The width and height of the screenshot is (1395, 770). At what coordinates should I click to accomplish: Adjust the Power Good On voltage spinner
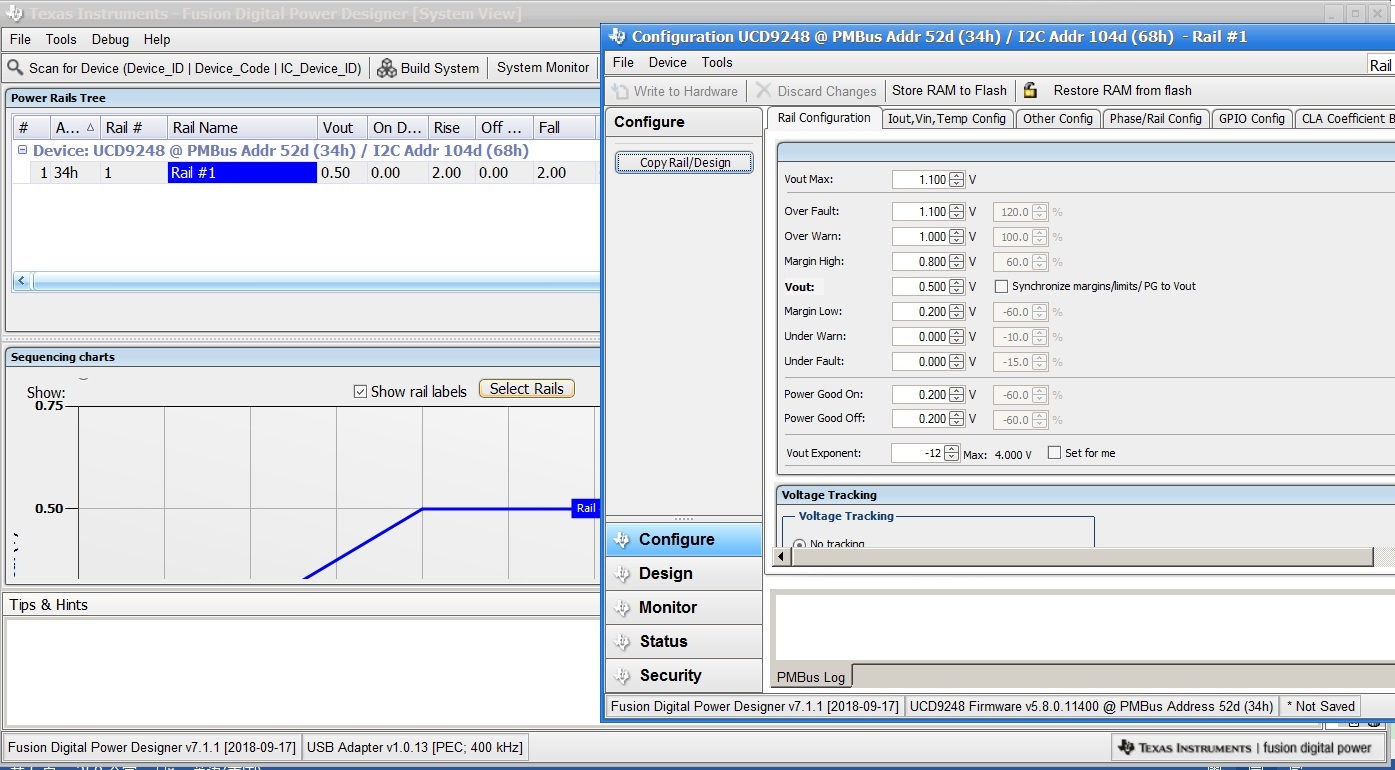pyautogui.click(x=956, y=395)
